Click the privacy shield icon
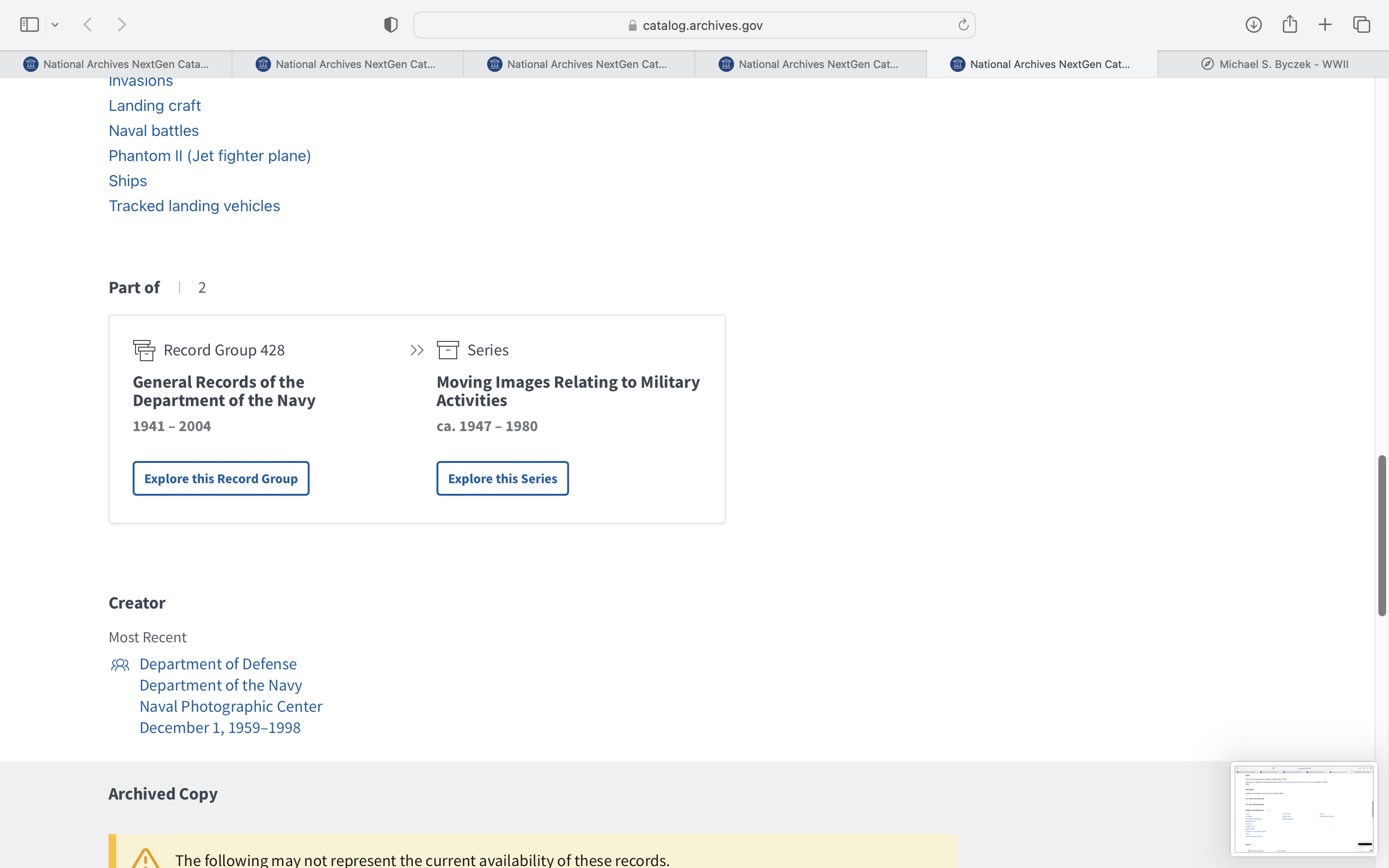1389x868 pixels. coord(391,25)
